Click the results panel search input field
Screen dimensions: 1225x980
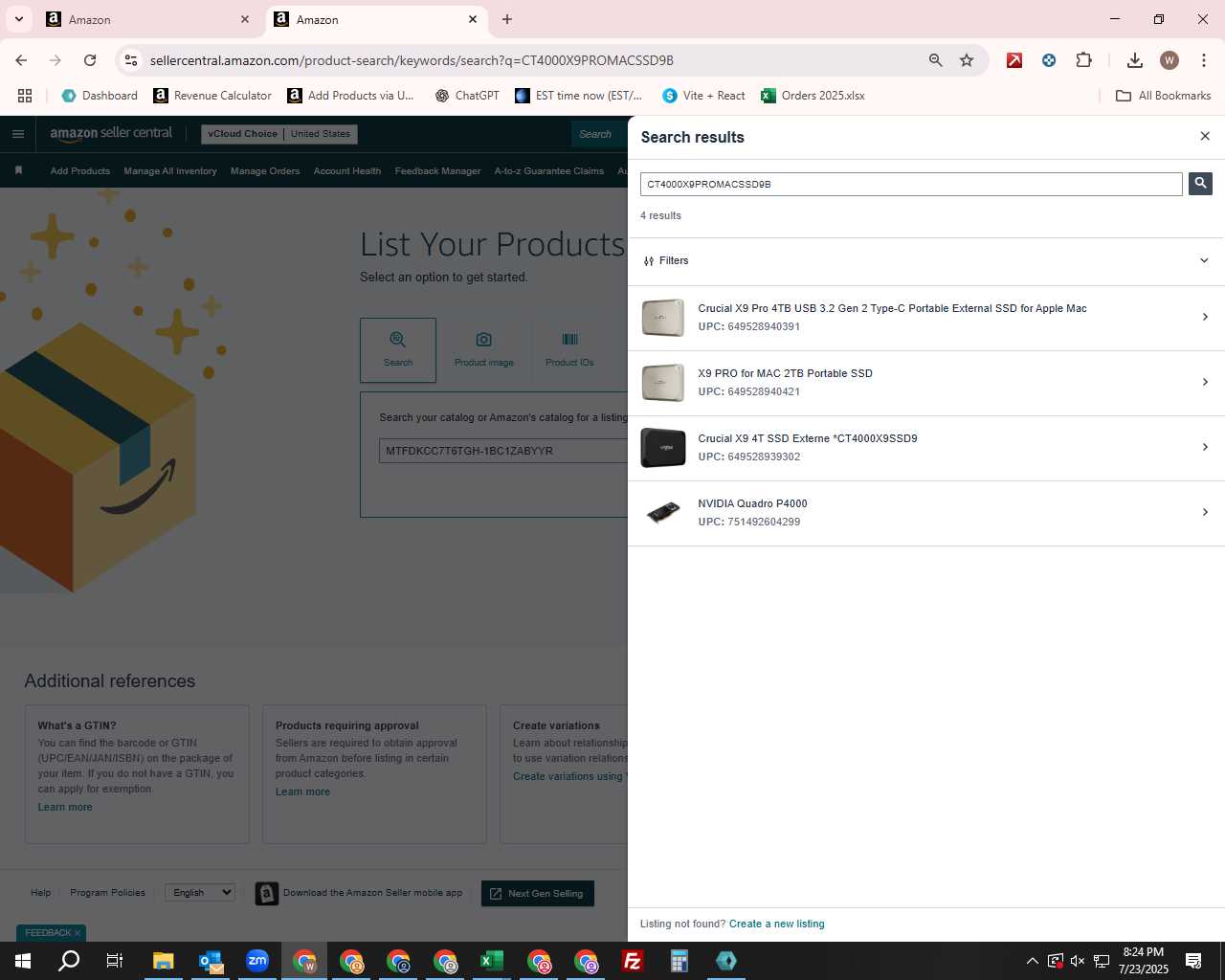tap(911, 184)
